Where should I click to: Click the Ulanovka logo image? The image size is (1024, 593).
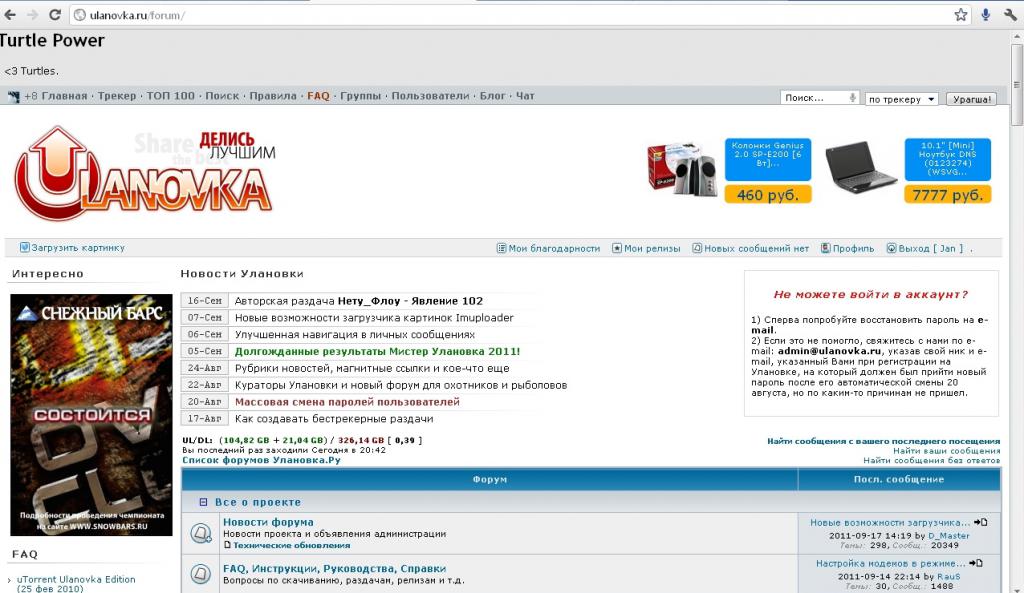pos(145,173)
